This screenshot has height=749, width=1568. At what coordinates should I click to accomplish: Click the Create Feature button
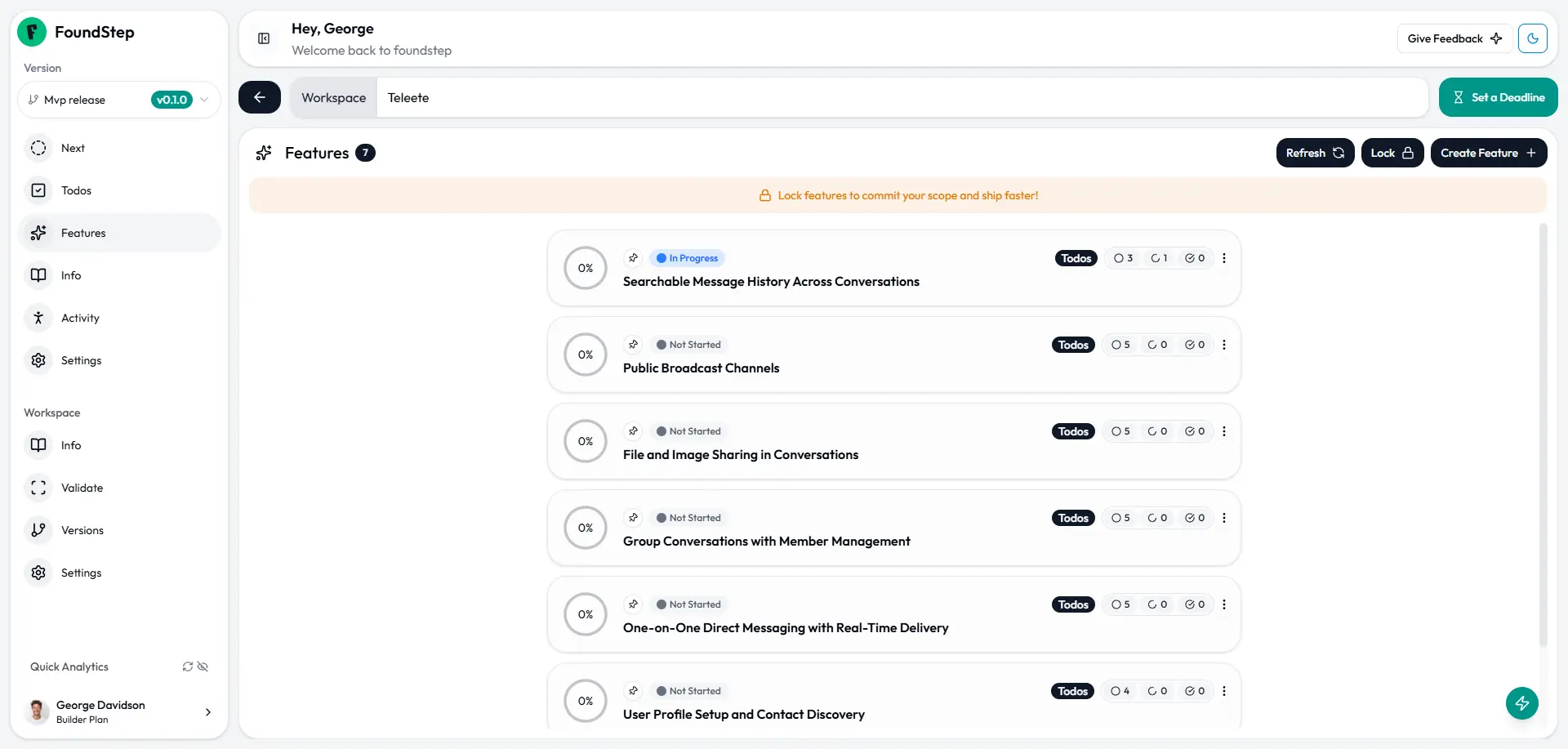point(1489,153)
